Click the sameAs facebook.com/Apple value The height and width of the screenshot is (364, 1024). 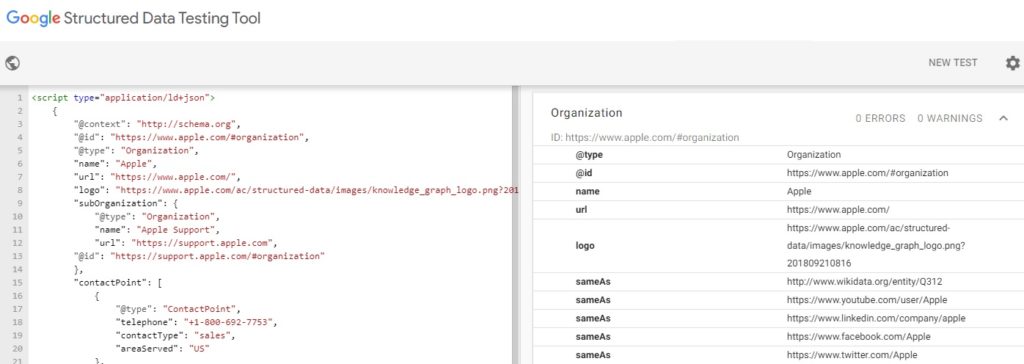click(x=859, y=337)
